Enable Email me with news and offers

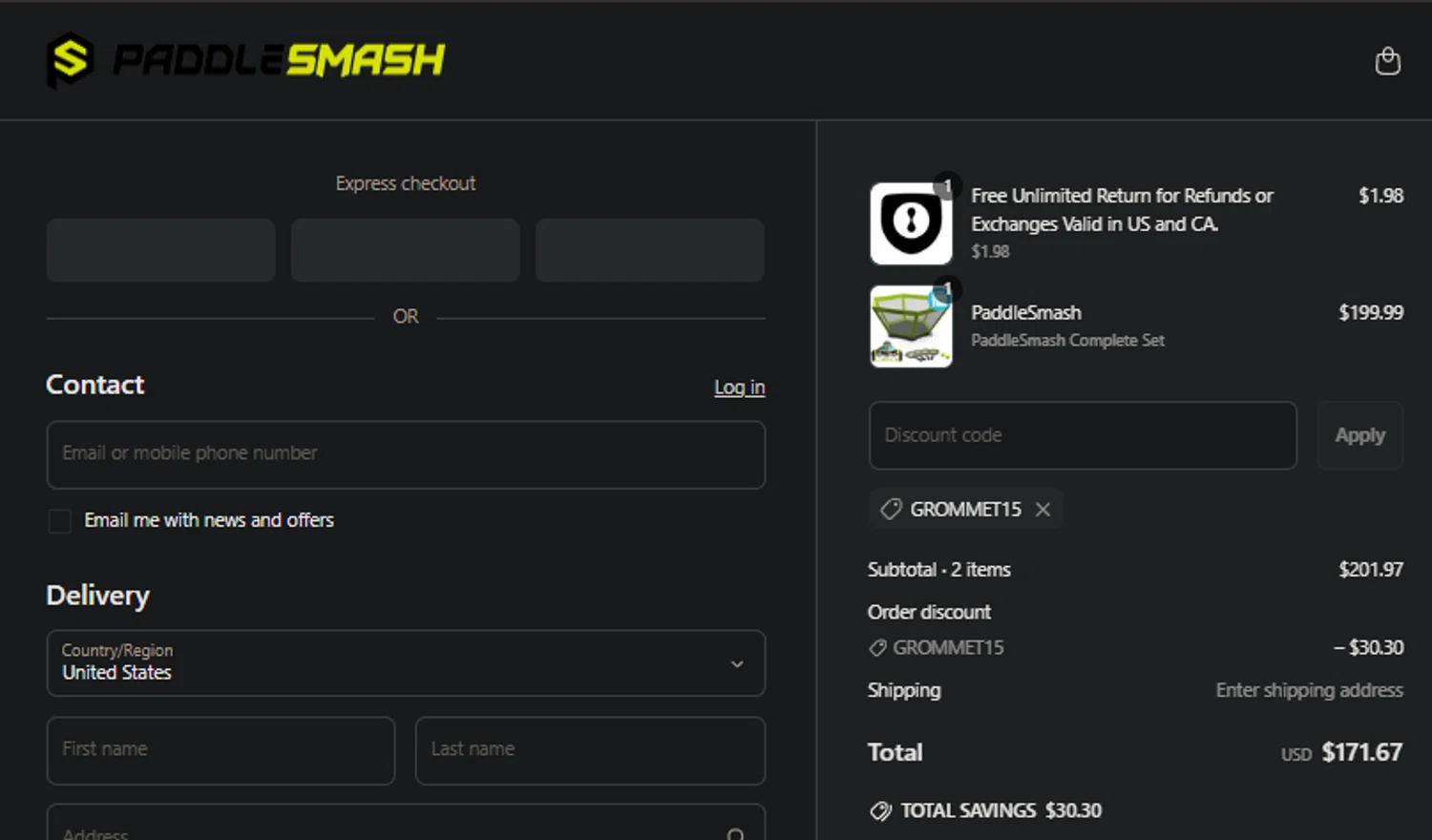pos(59,521)
